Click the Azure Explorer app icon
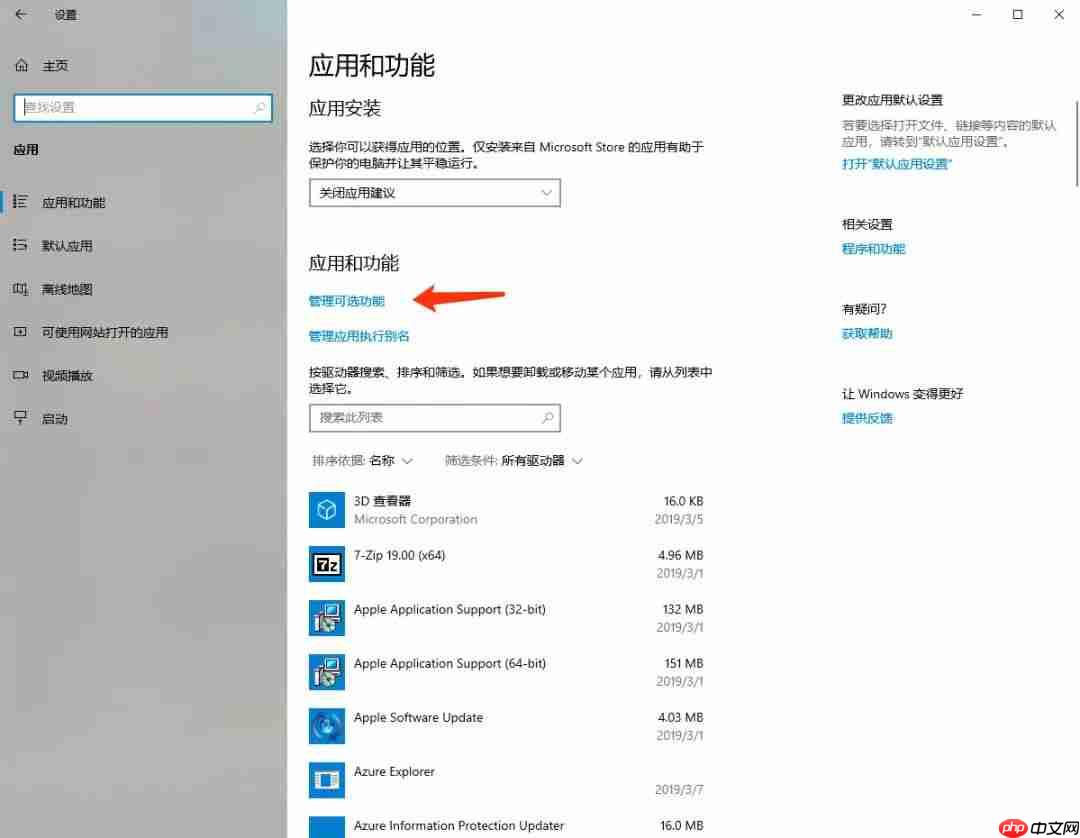 tap(326, 780)
